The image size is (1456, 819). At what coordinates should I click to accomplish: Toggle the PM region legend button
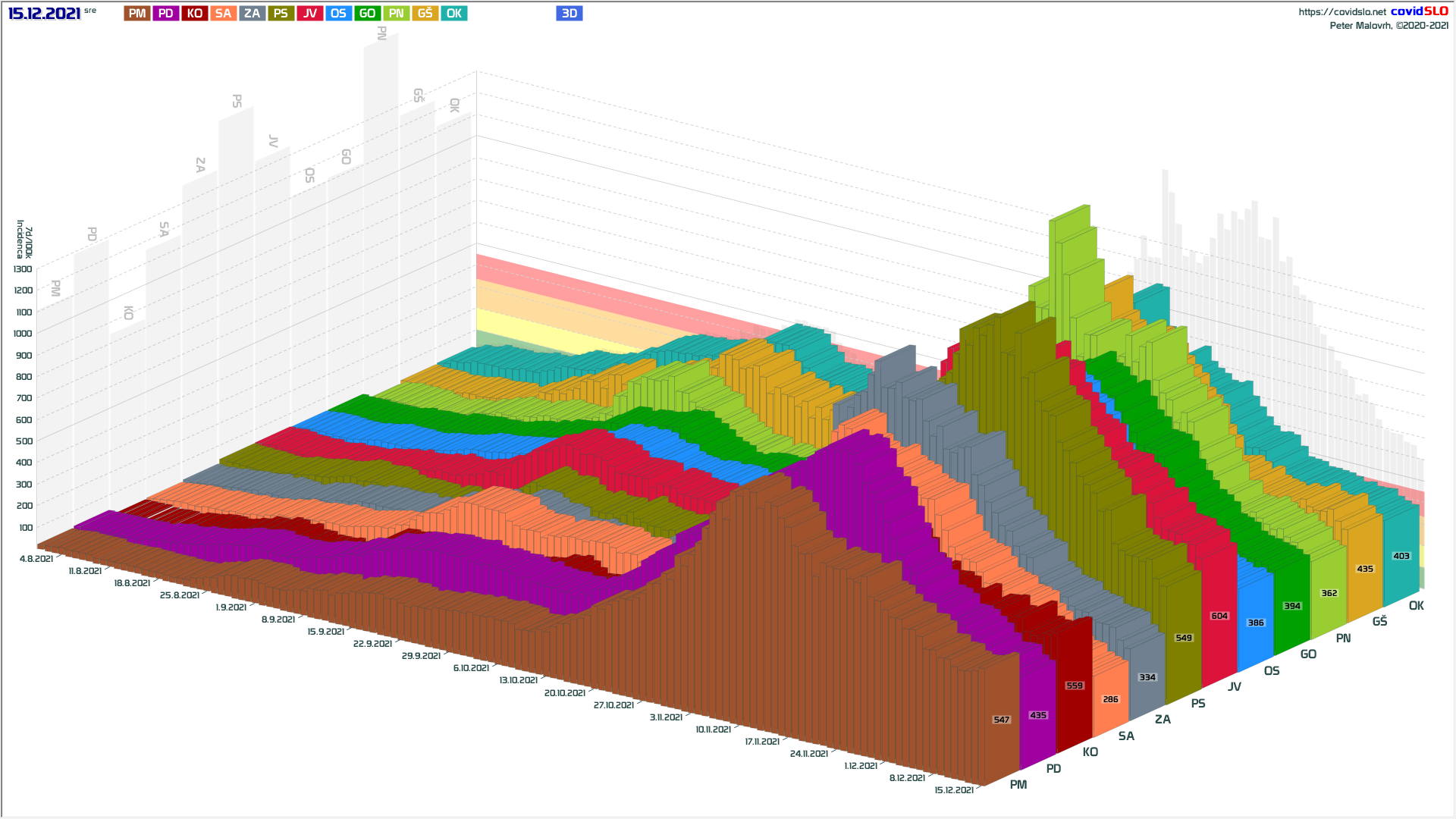click(137, 14)
